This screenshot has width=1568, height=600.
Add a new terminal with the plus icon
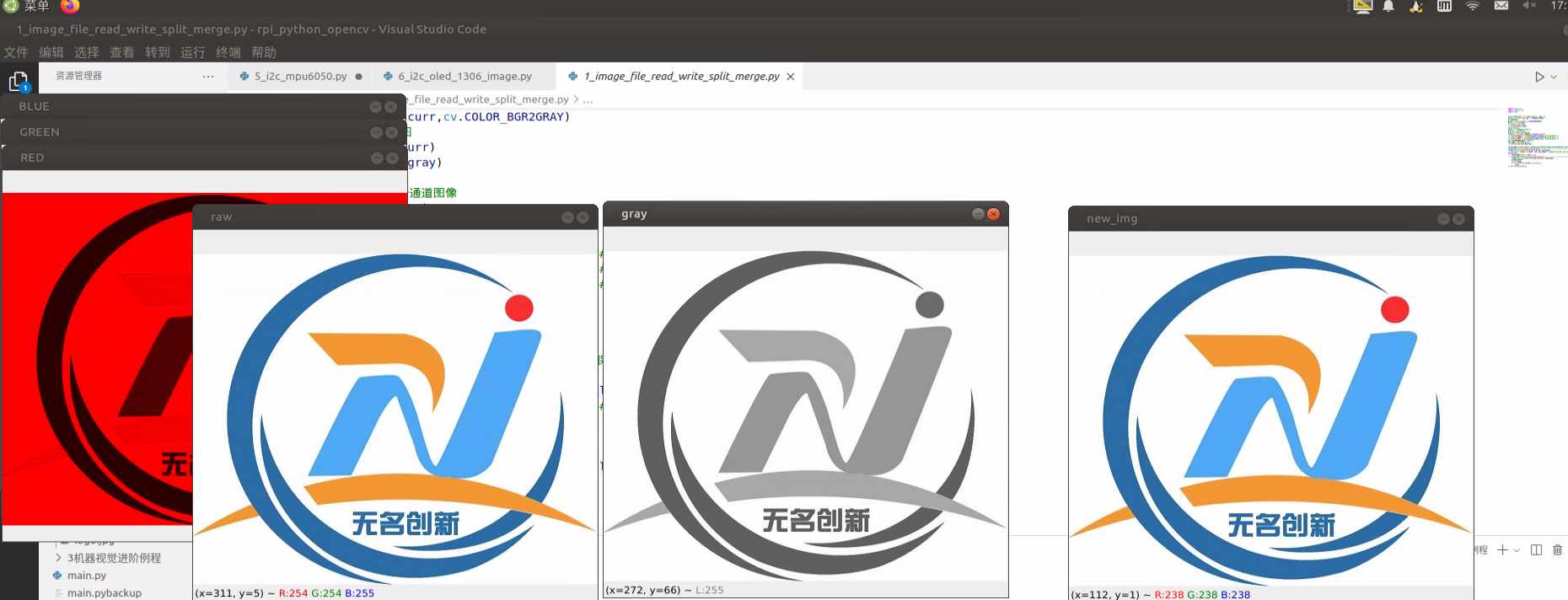click(1502, 550)
